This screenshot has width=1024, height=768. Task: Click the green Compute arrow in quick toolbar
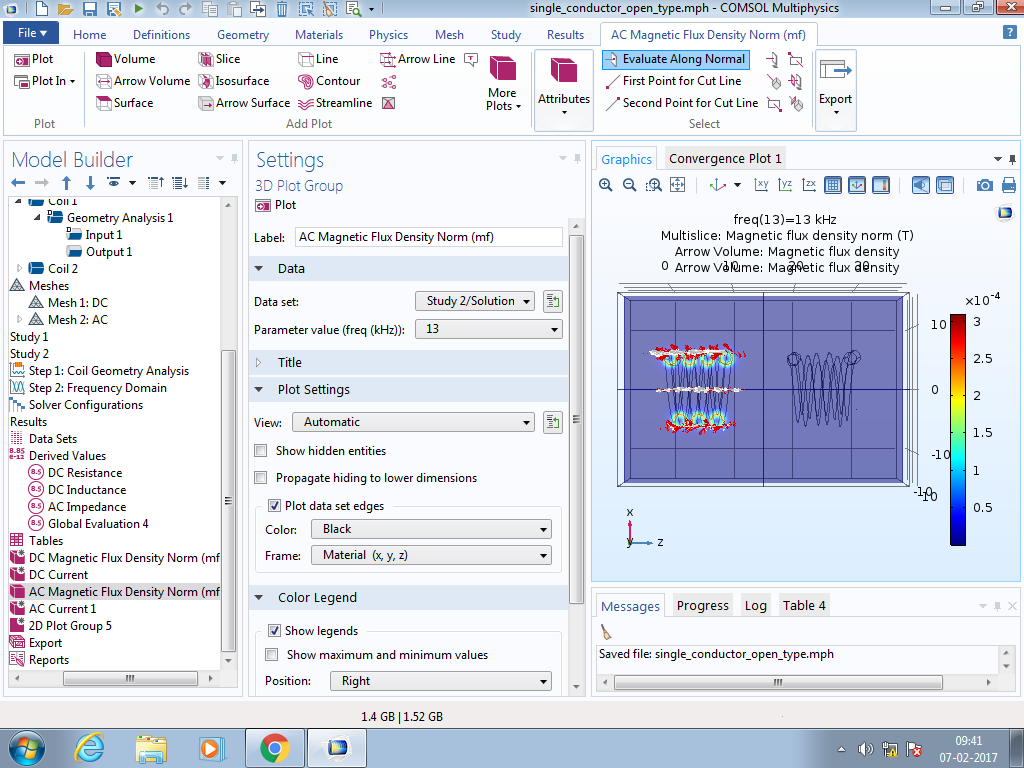coord(138,9)
